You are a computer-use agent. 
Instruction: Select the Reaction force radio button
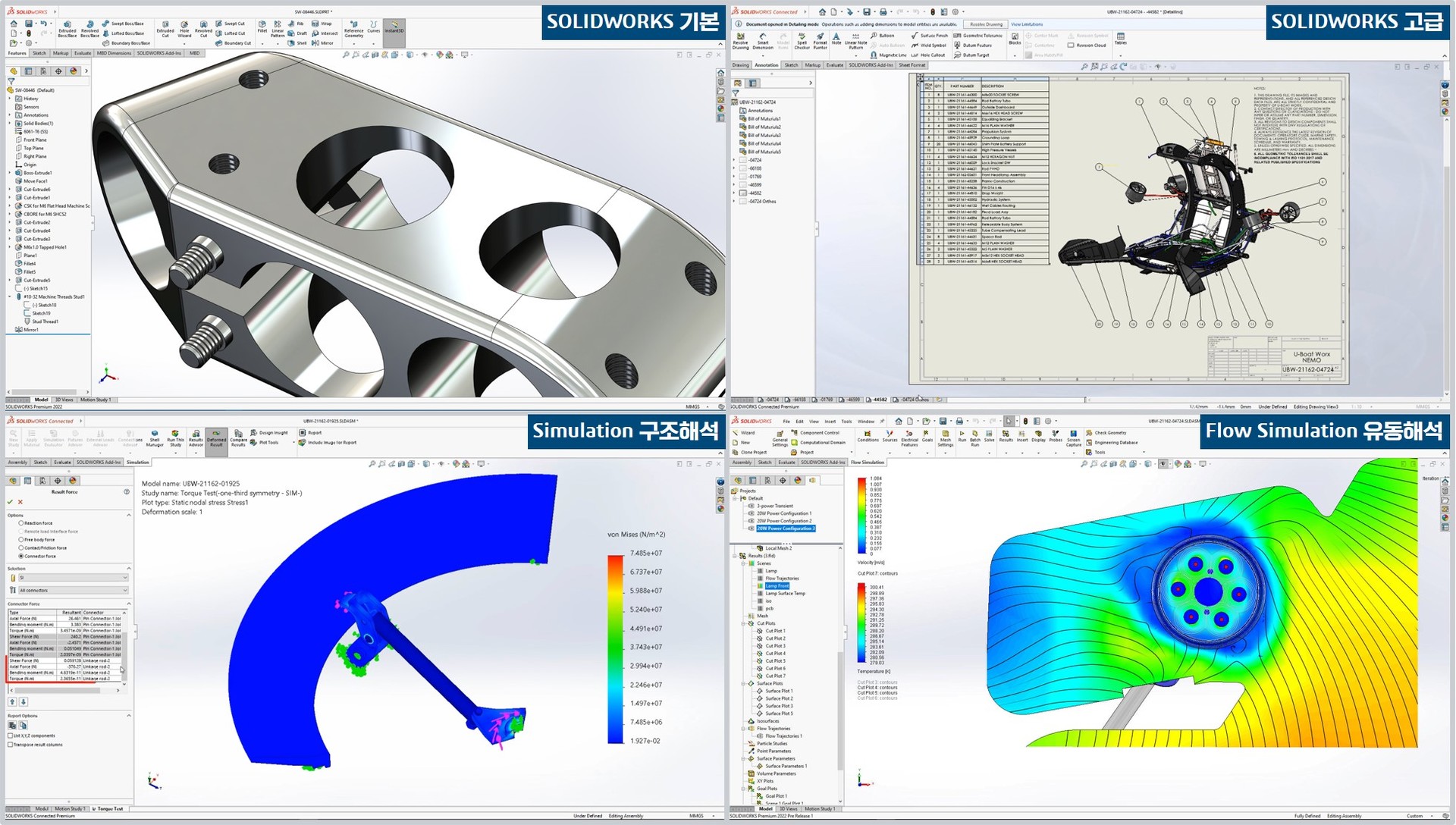click(x=20, y=523)
